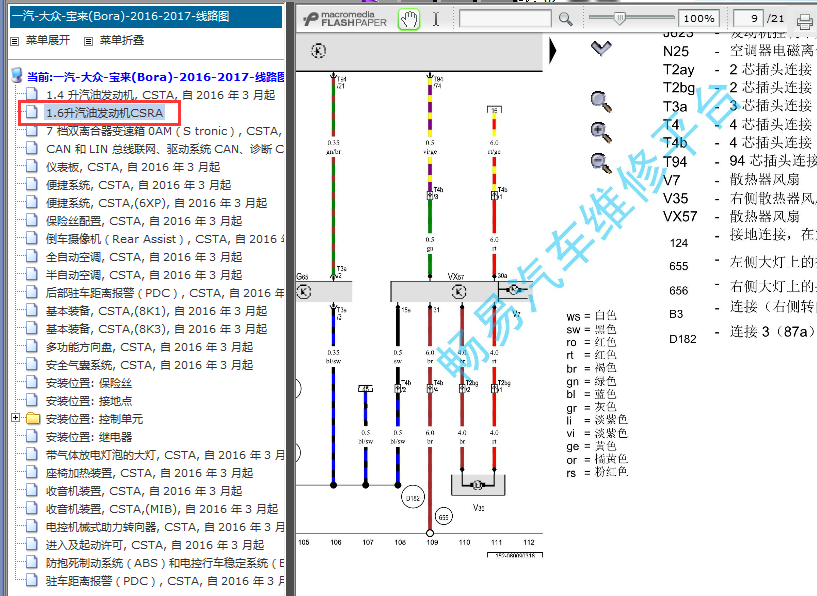This screenshot has height=596, width=817.
Task: Open 1.4 升汽油发动机, CSTA diagram
Action: pyautogui.click(x=160, y=95)
